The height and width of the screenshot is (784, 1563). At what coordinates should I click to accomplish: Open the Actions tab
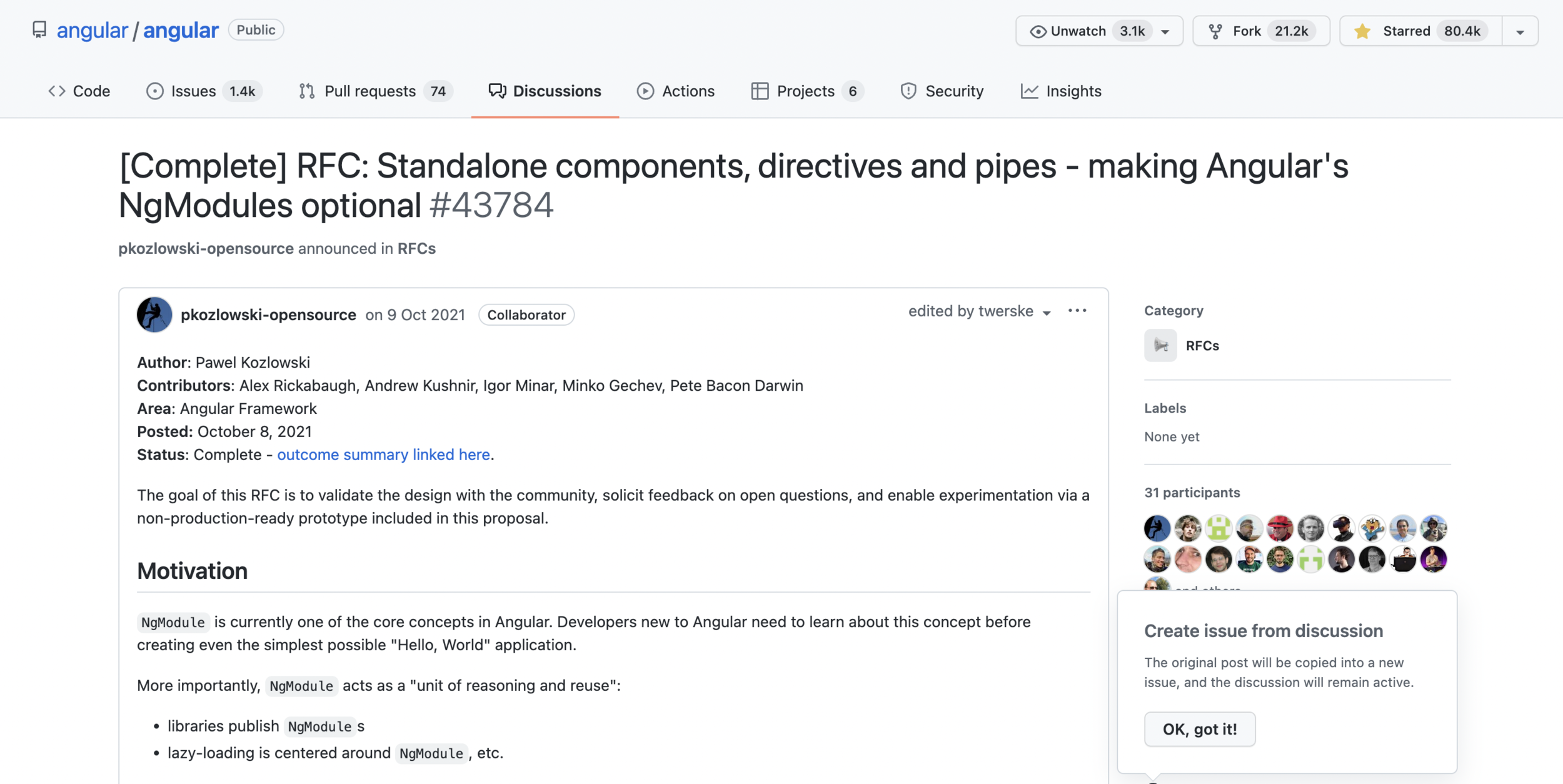pos(676,91)
